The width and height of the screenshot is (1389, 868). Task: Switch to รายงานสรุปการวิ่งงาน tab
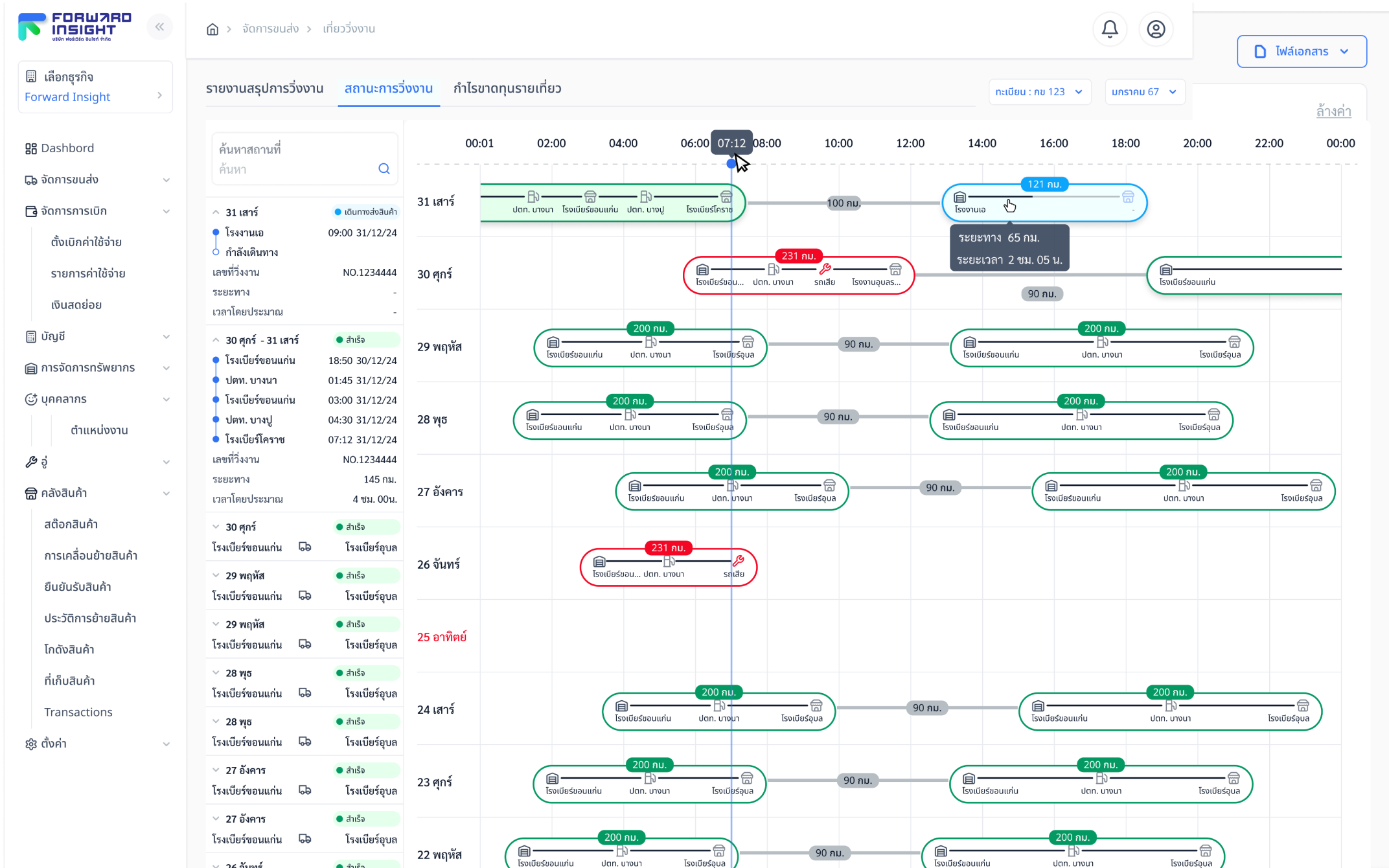(x=264, y=89)
